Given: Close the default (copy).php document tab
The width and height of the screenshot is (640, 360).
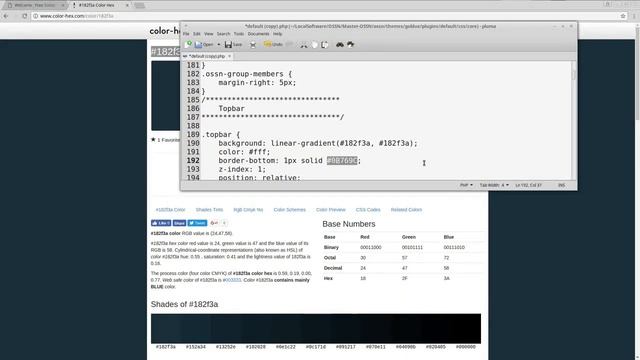Looking at the screenshot, I should pyautogui.click(x=229, y=56).
